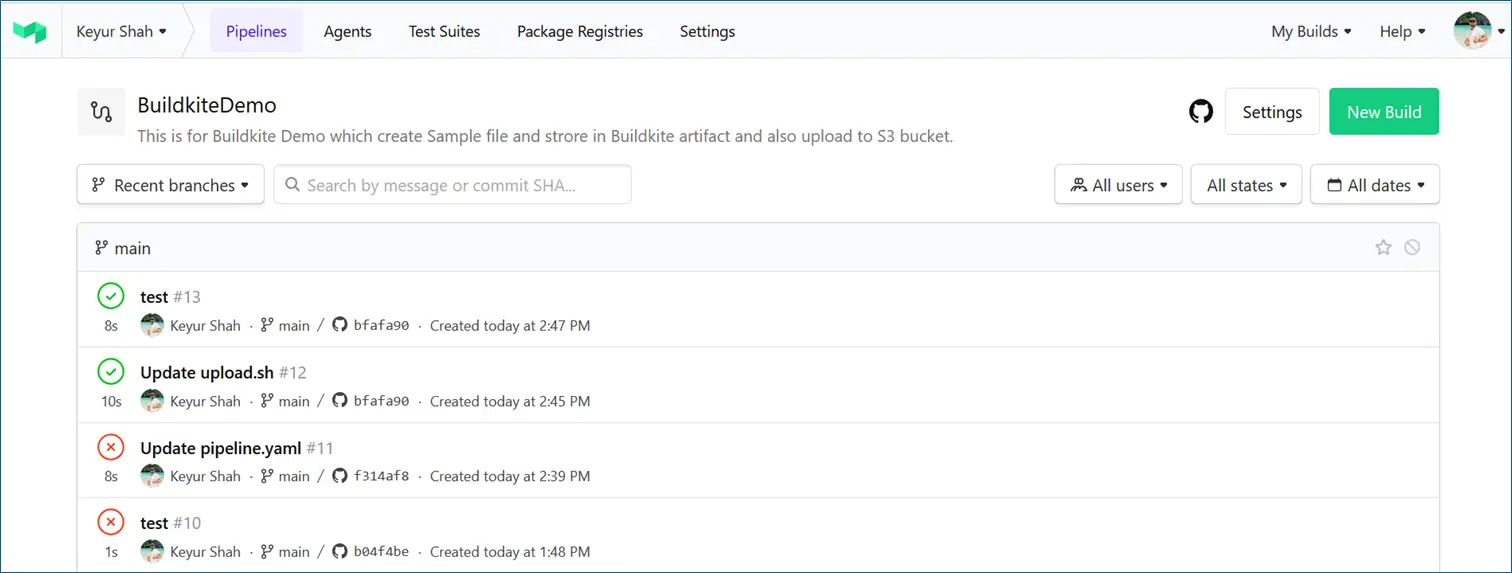1512x573 pixels.
Task: Expand the Recent branches dropdown
Action: coord(171,185)
